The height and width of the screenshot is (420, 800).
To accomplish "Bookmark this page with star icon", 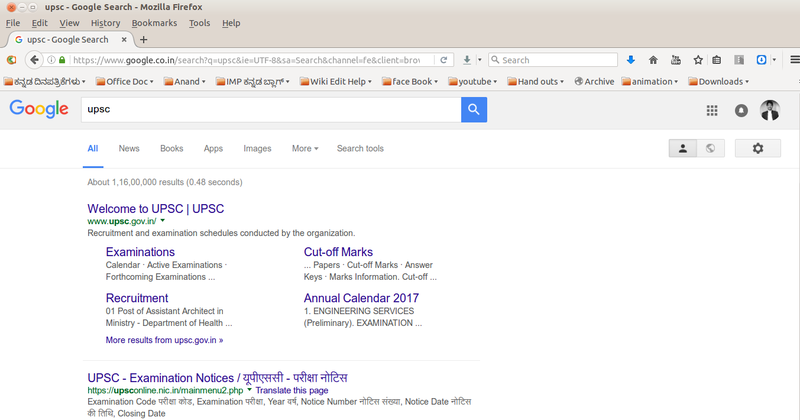I will [698, 60].
